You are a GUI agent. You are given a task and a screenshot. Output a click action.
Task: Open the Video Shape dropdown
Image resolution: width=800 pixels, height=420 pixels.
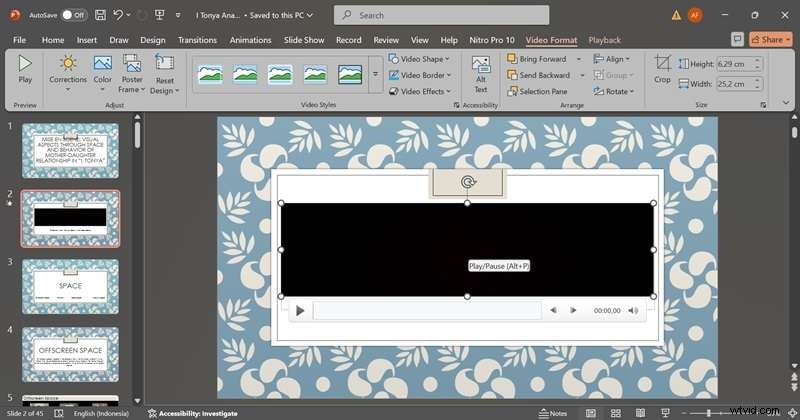click(419, 59)
